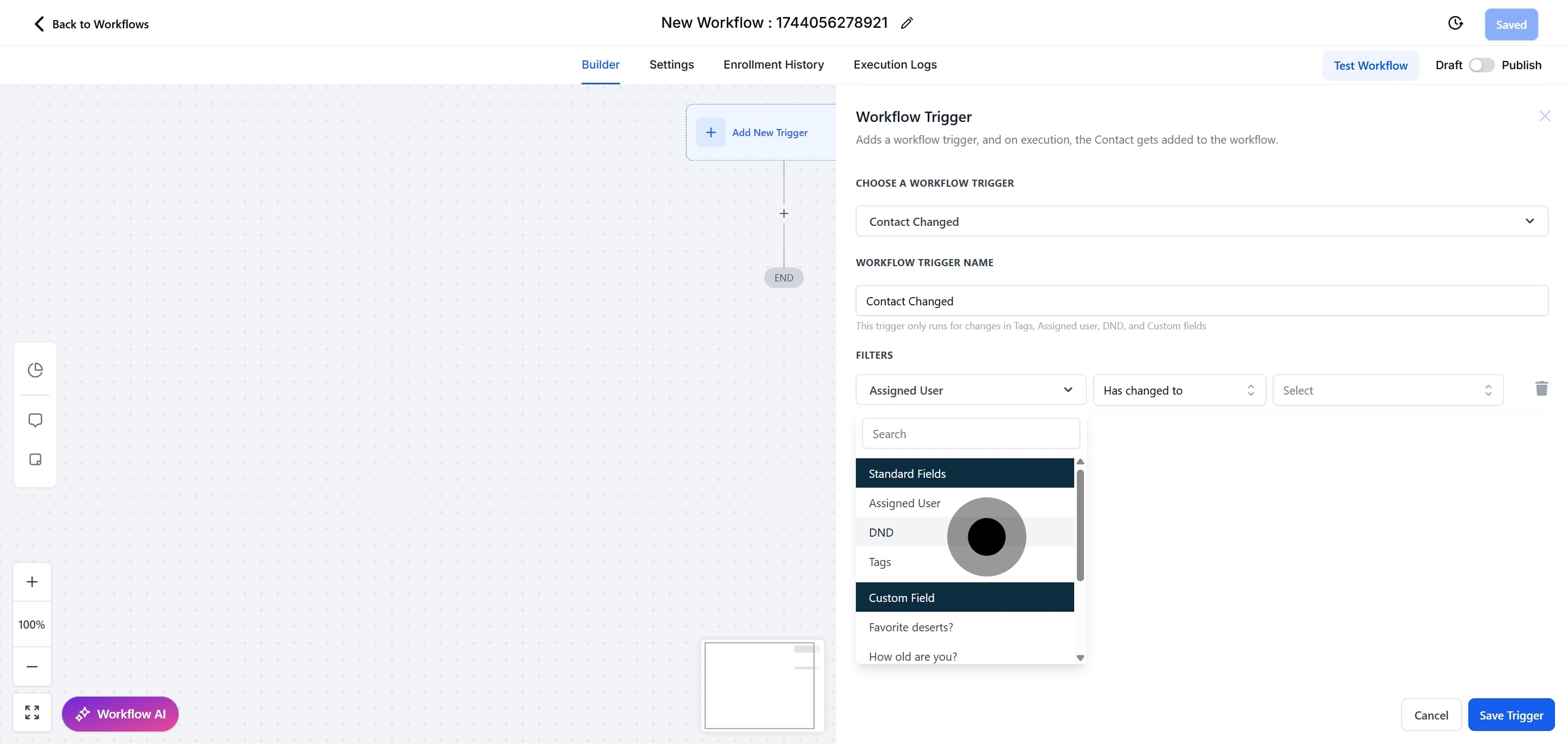Switch to the Enrollment History tab
1568x744 pixels.
(x=773, y=64)
